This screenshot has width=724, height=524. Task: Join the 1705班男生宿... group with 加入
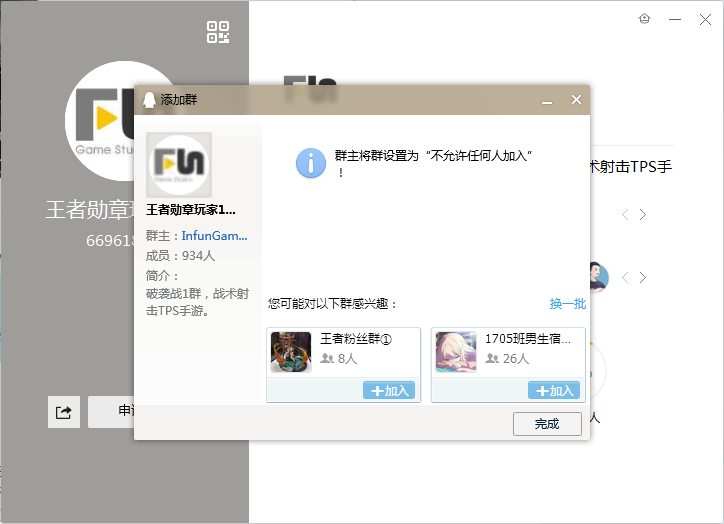click(554, 391)
